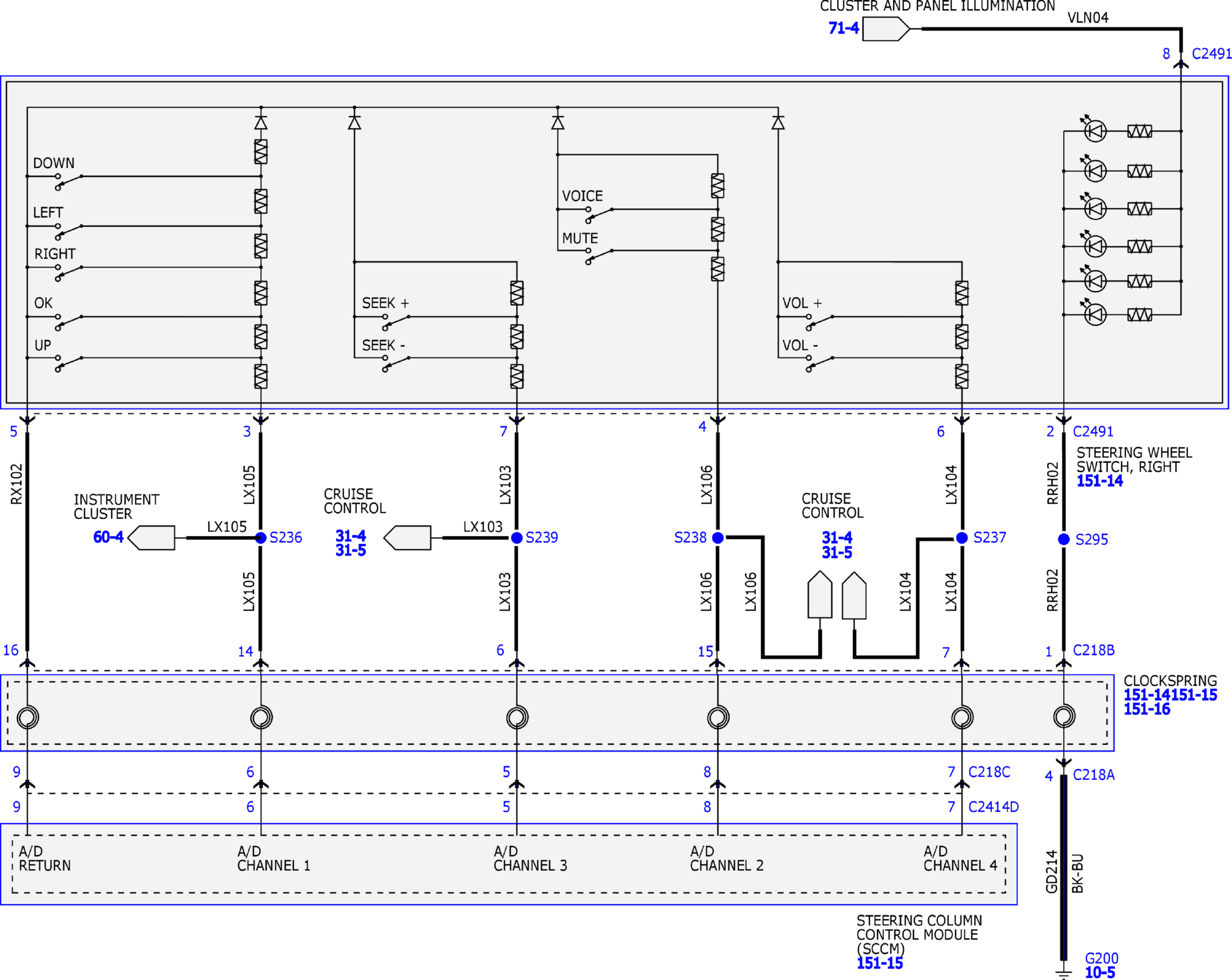Click the S295 splice dot
This screenshot has width=1232, height=980.
coord(1064,539)
